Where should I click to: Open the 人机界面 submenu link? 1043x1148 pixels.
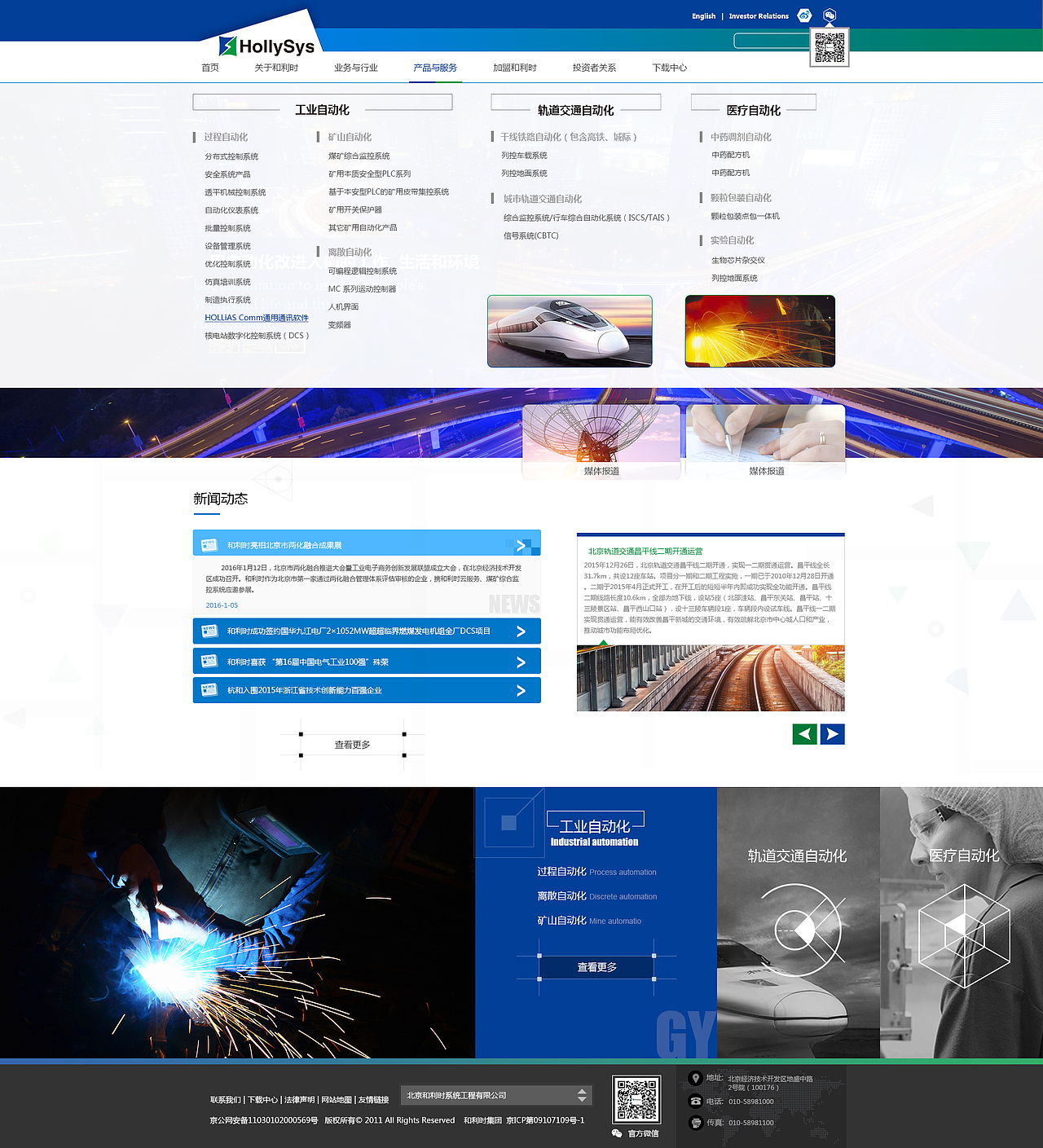point(344,306)
